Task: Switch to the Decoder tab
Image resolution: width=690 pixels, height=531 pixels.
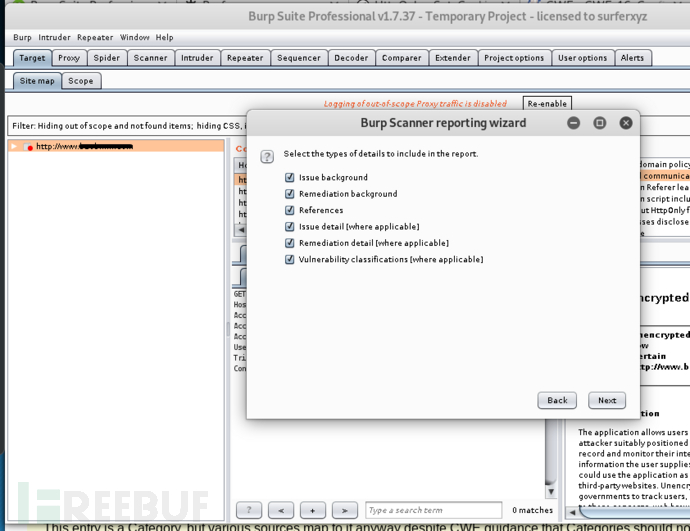Action: tap(351, 58)
